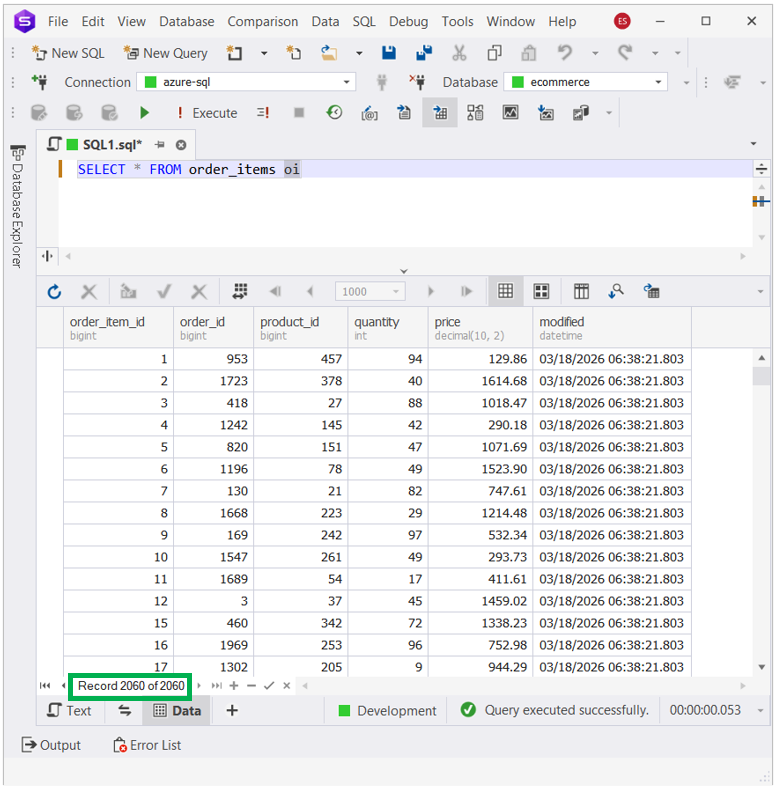
Task: Go to the first record navigator button
Action: (x=45, y=686)
